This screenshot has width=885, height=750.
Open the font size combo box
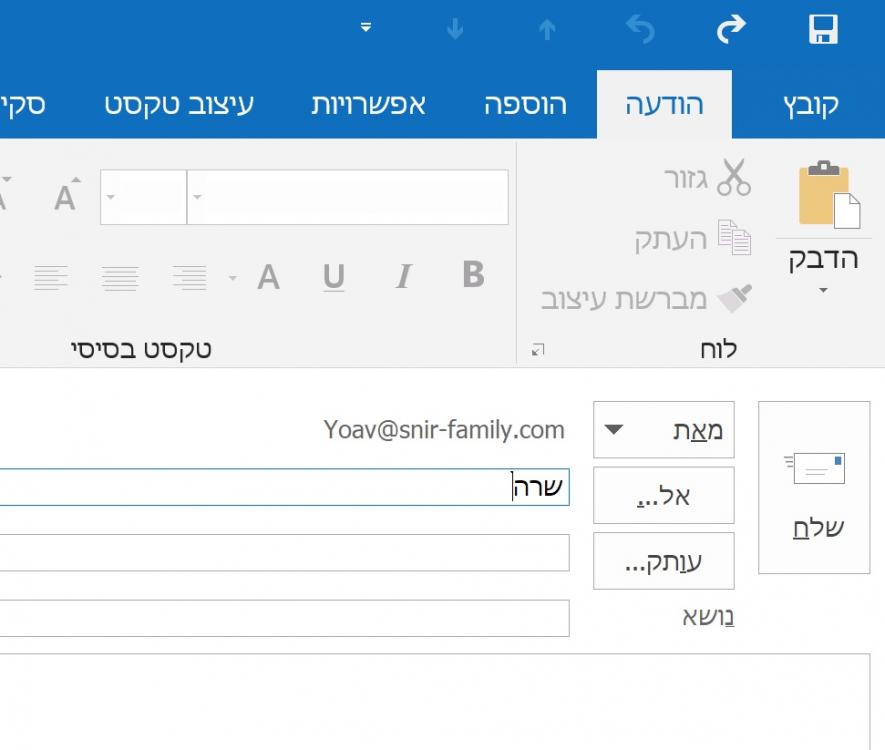click(143, 197)
